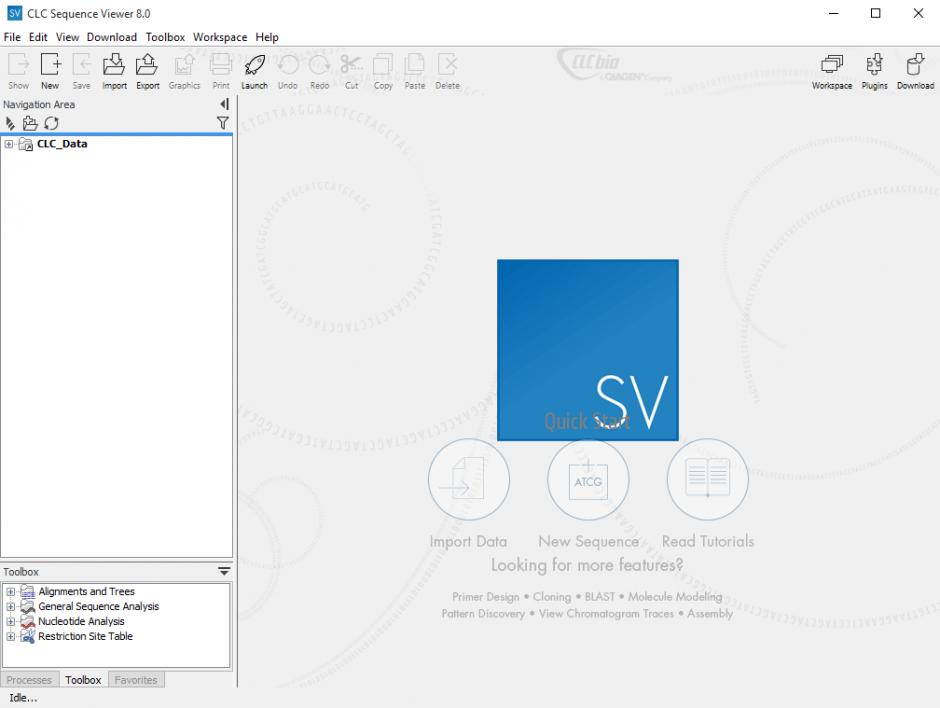Viewport: 940px width, 708px height.
Task: Click the pencil-arrow icon in Navigation Area
Action: [x=10, y=123]
